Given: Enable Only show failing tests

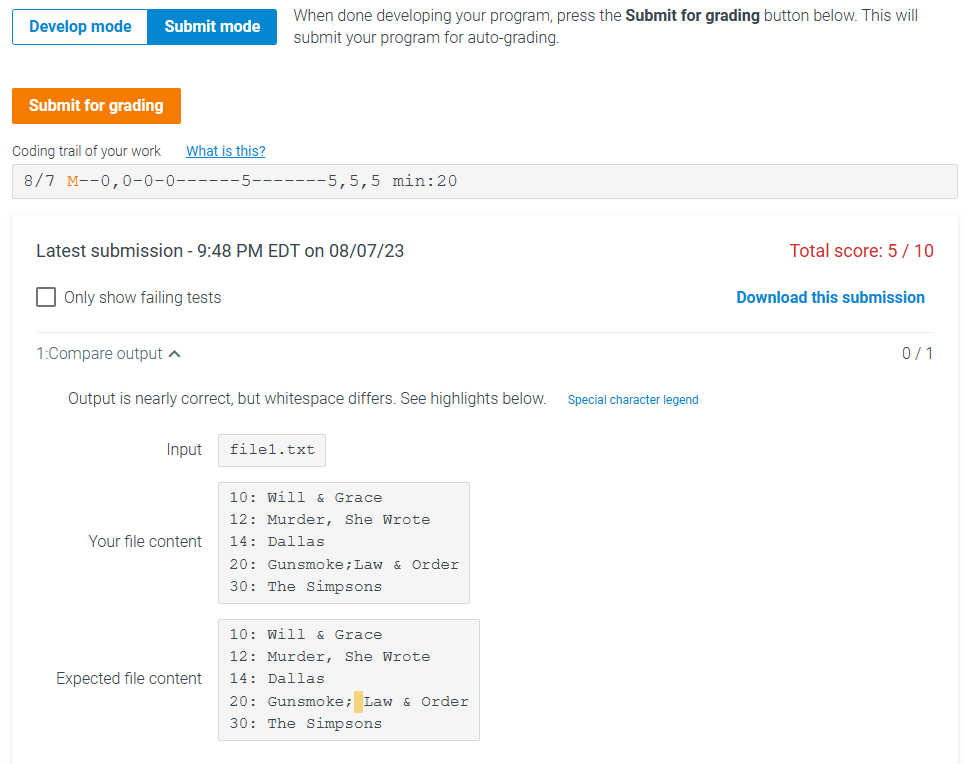Looking at the screenshot, I should 45,297.
